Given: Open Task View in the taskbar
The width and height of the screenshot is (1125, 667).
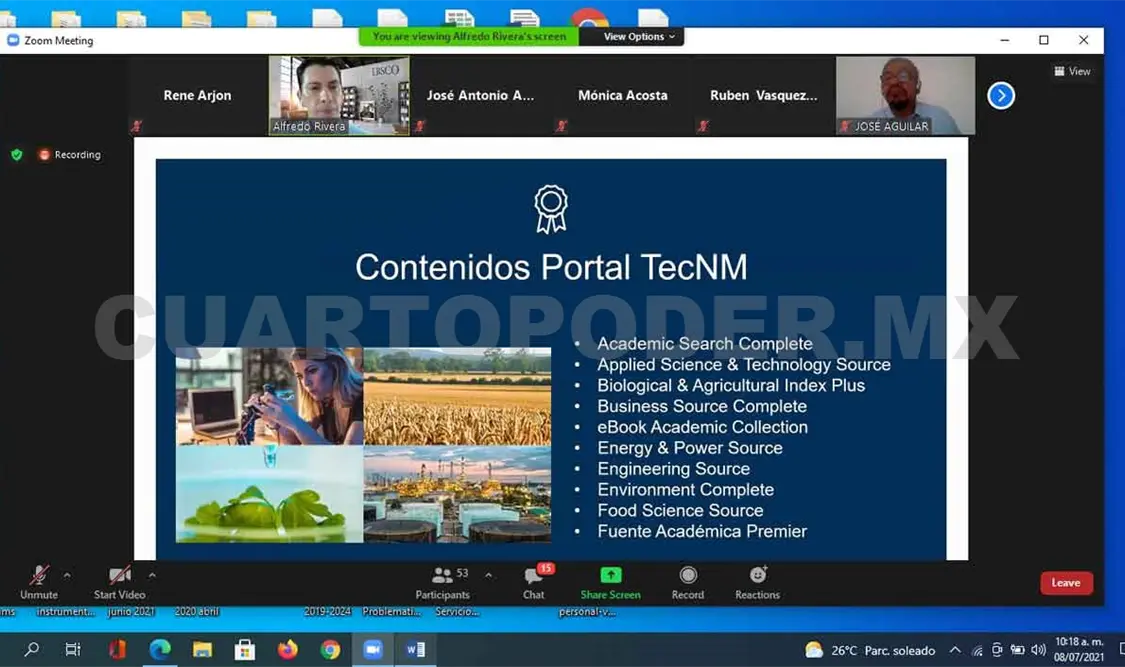Looking at the screenshot, I should click(73, 650).
